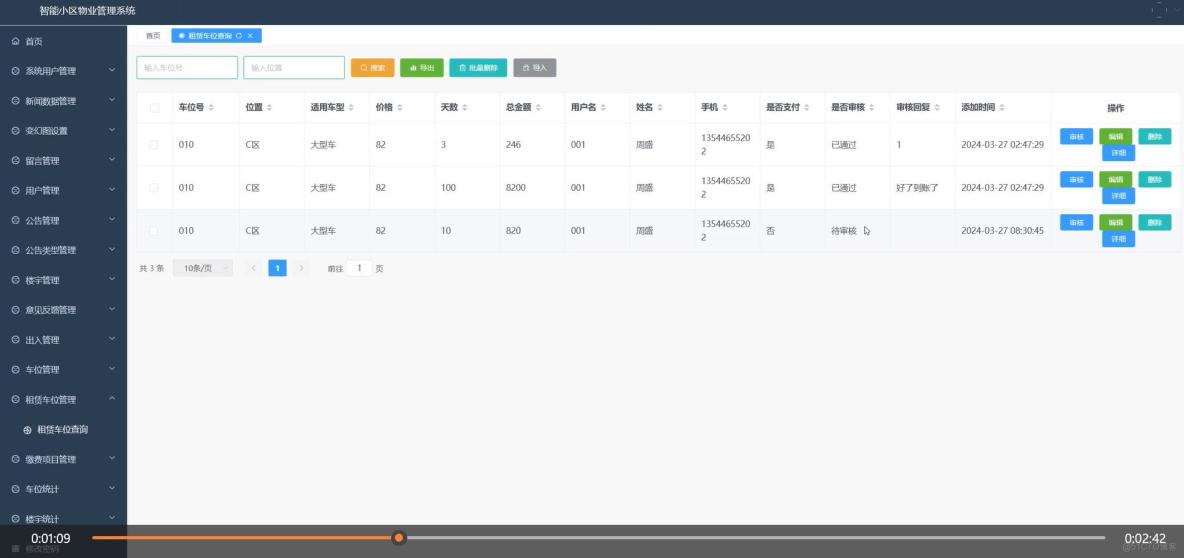Check the row with 总金额 8200
Screen dimensions: 1184x558
[x=154, y=188]
